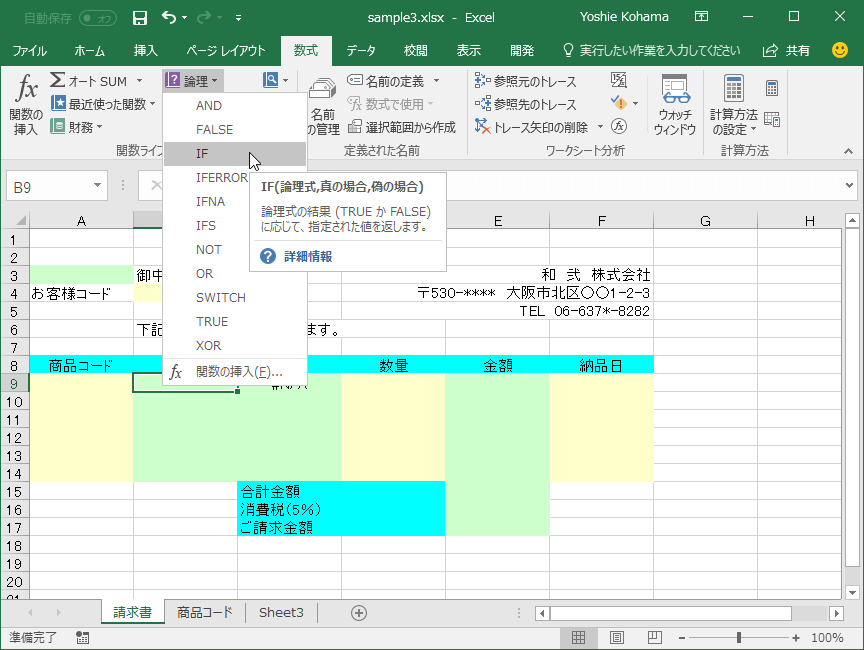
Task: Open the Financial (財務) functions icon
Action: point(57,126)
